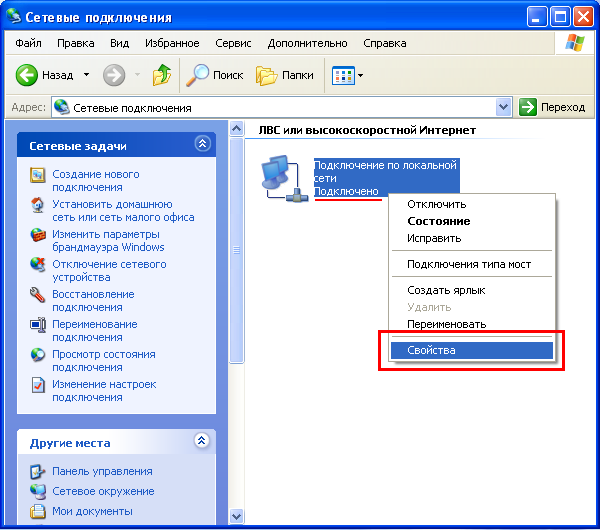Choose Создать ярлык in context menu
Screen dimensions: 600x530
coord(472,290)
